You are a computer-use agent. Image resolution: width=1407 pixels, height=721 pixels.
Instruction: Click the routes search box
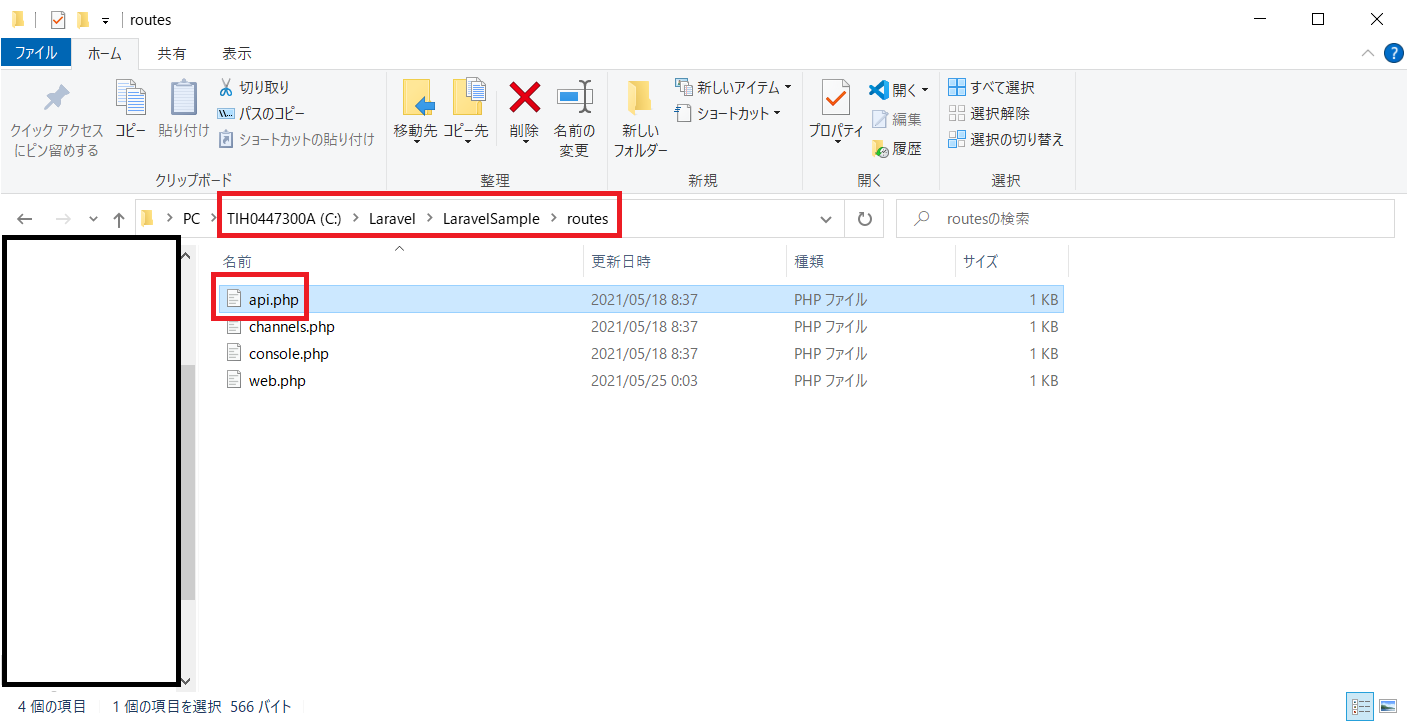[x=1145, y=219]
